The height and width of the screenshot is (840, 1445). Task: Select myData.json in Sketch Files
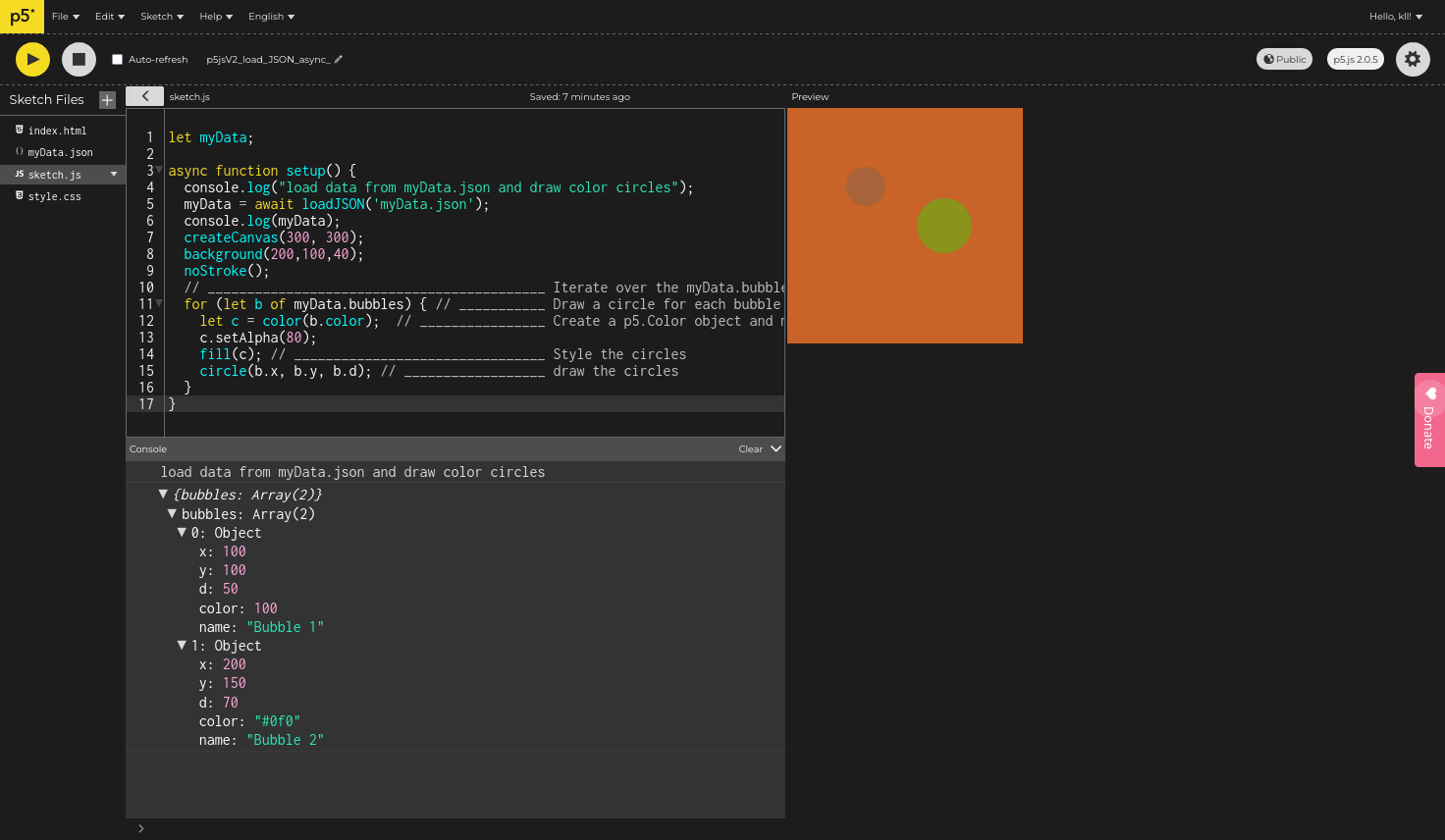(x=60, y=153)
